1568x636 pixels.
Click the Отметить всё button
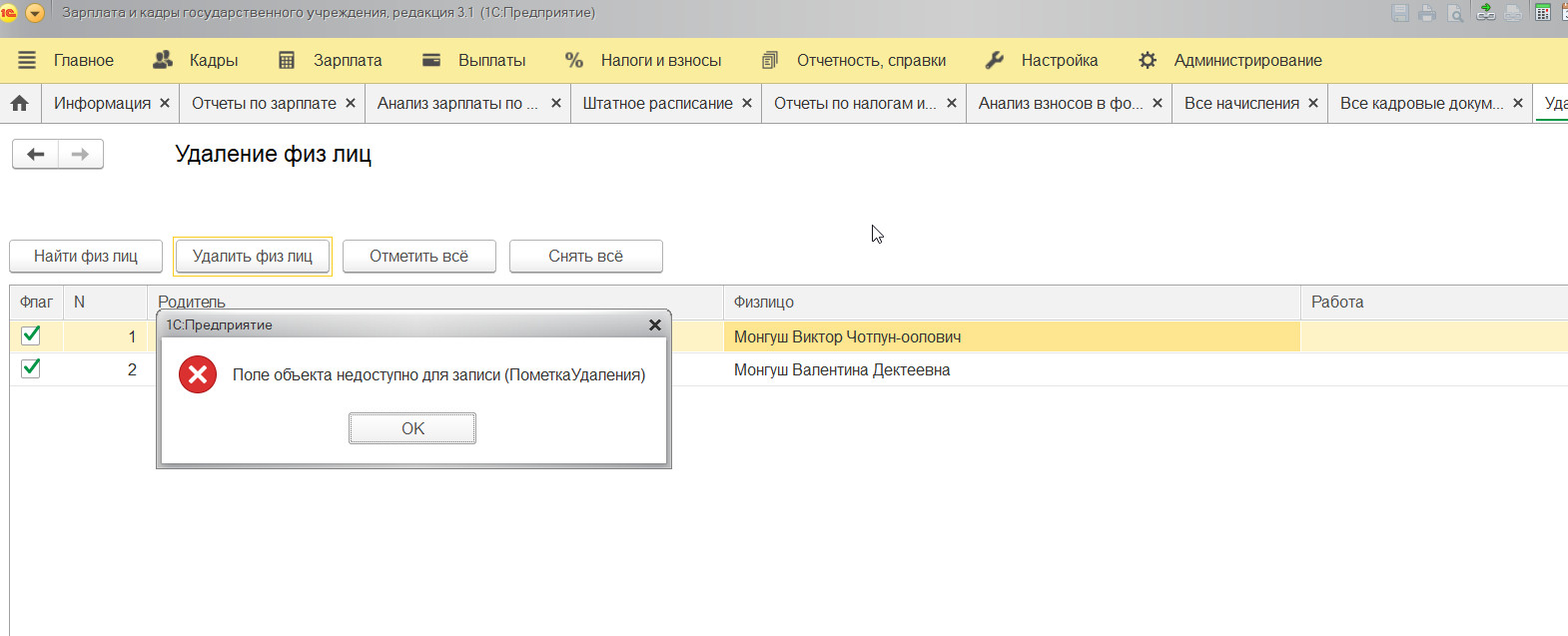pos(419,256)
